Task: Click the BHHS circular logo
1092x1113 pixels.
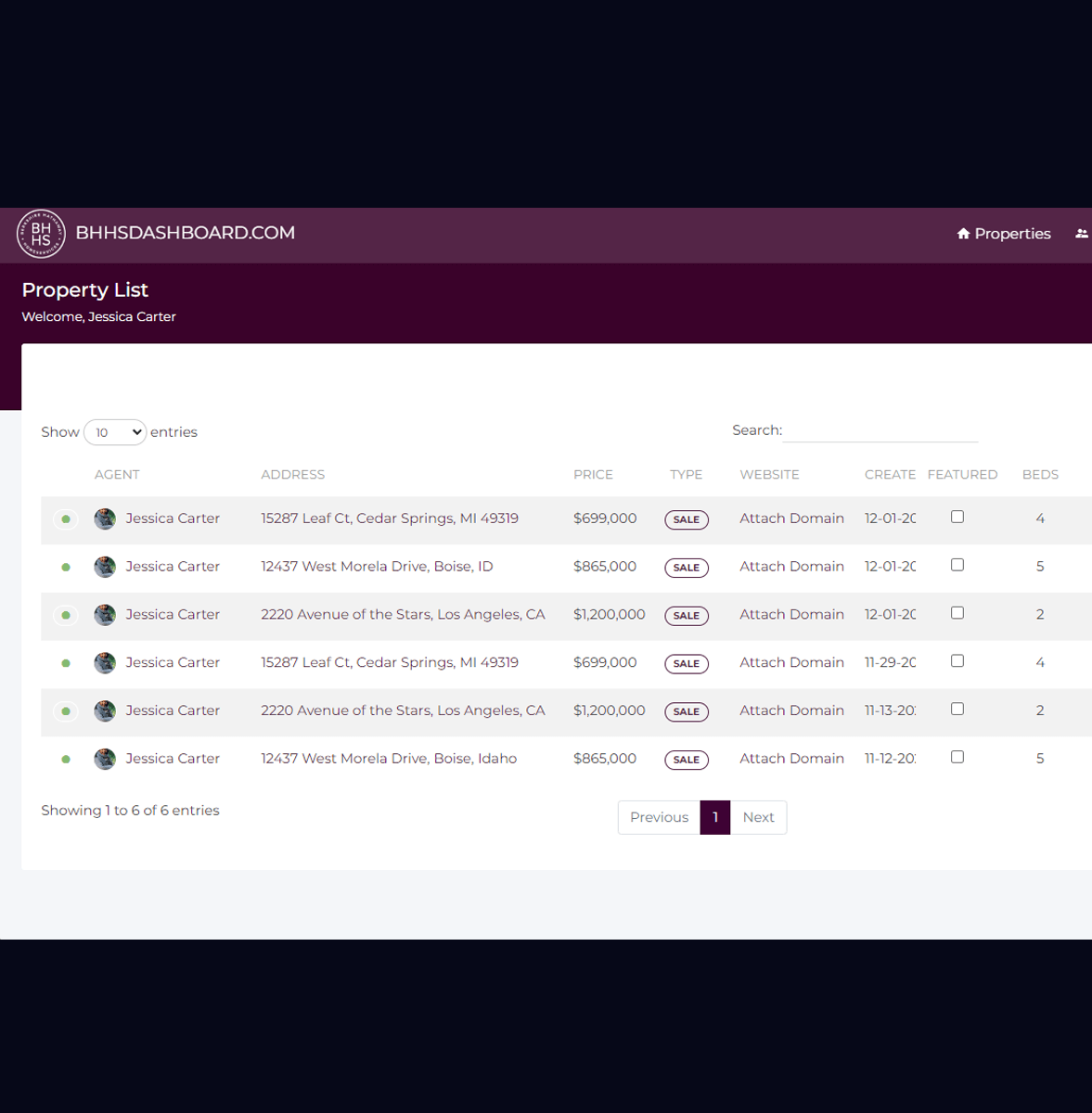Action: click(41, 234)
